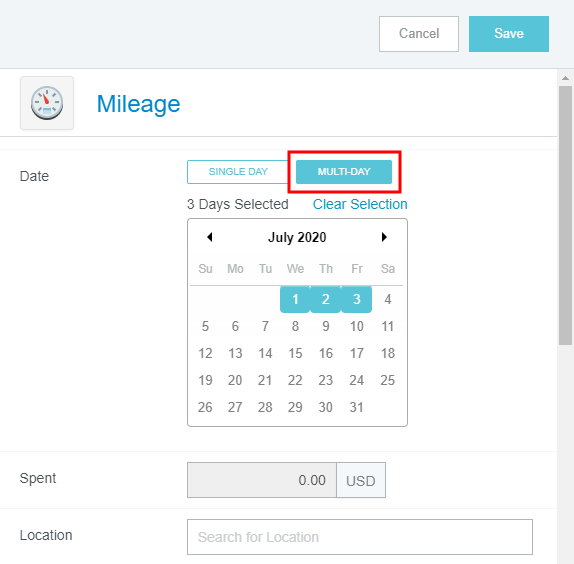Save the mileage expense
This screenshot has height=564, width=574.
tap(509, 34)
